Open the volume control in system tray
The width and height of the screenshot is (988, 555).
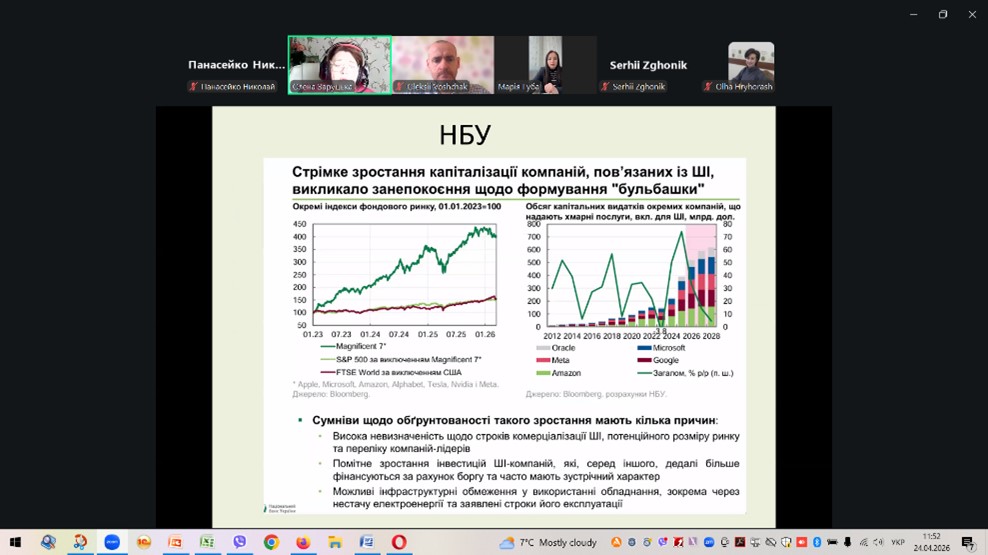coord(878,542)
